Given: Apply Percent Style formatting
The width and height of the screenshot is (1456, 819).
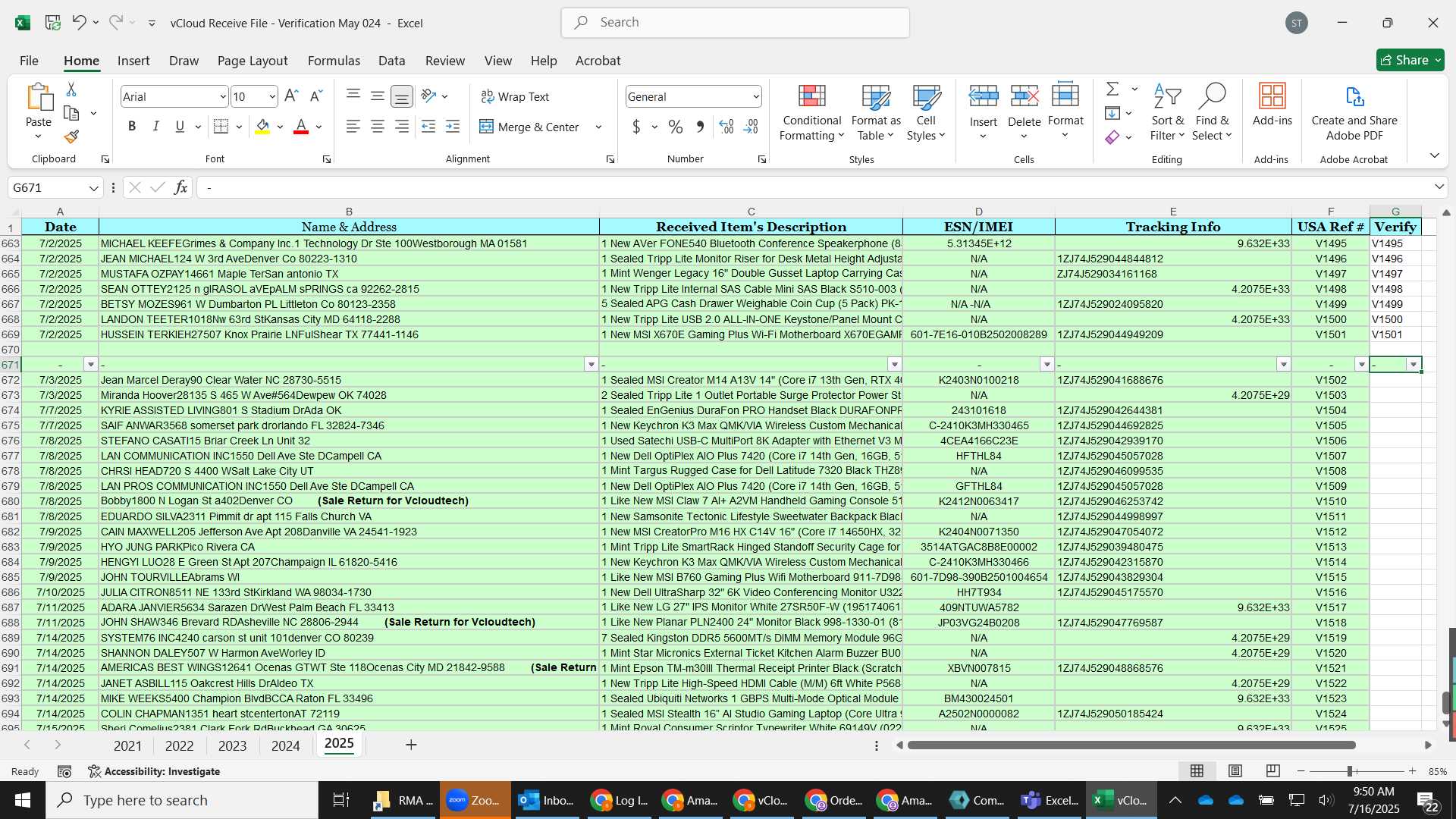Looking at the screenshot, I should pyautogui.click(x=676, y=127).
